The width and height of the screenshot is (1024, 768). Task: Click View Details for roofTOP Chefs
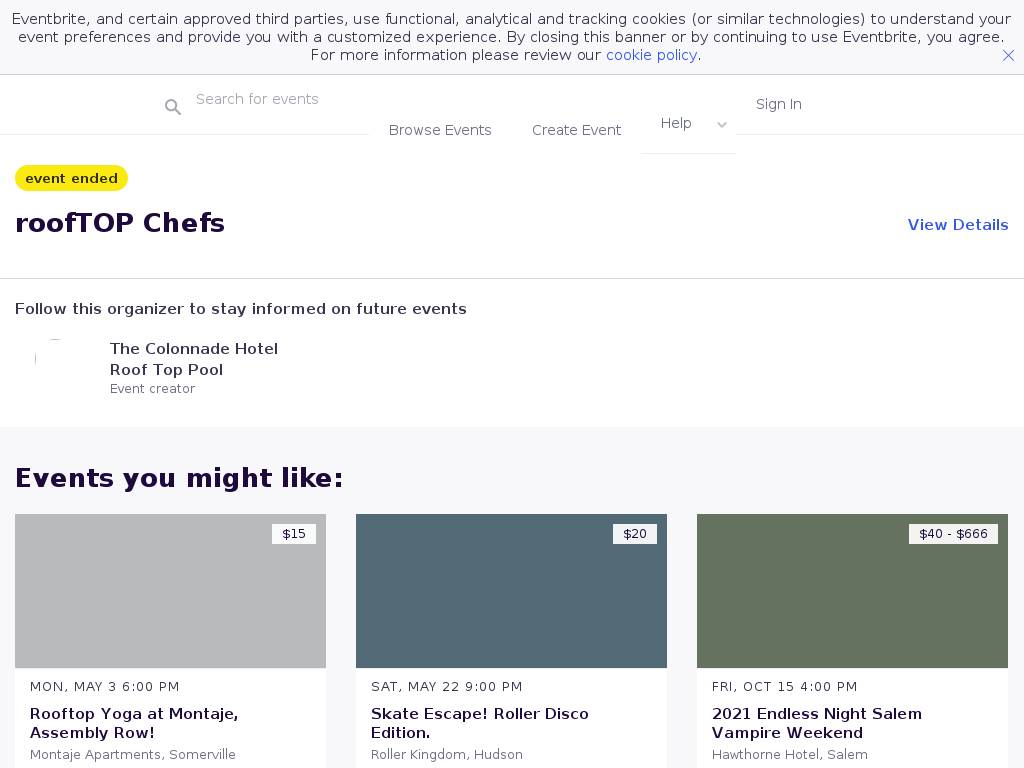point(957,225)
